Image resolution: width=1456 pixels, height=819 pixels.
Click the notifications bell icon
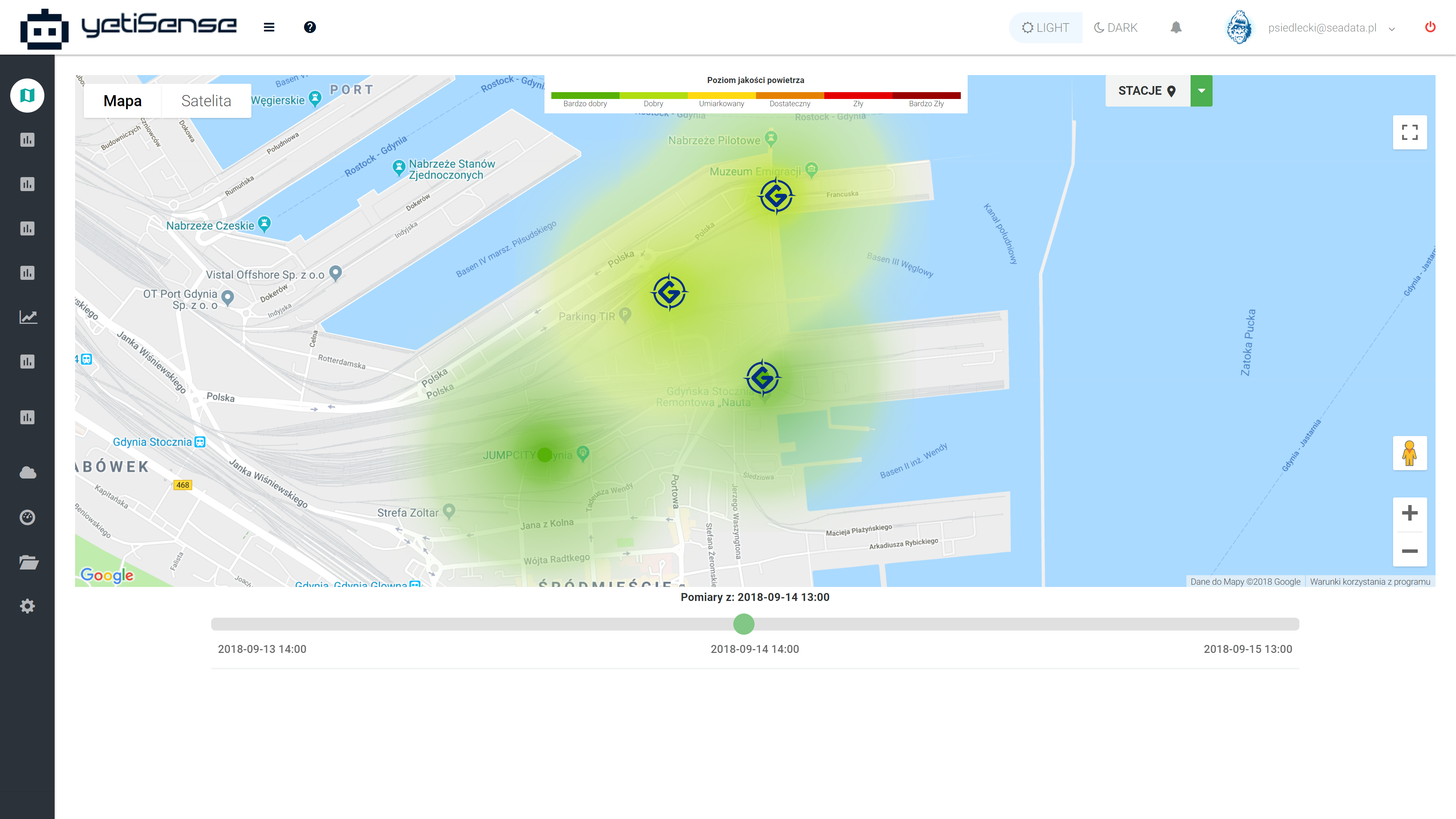tap(1176, 27)
